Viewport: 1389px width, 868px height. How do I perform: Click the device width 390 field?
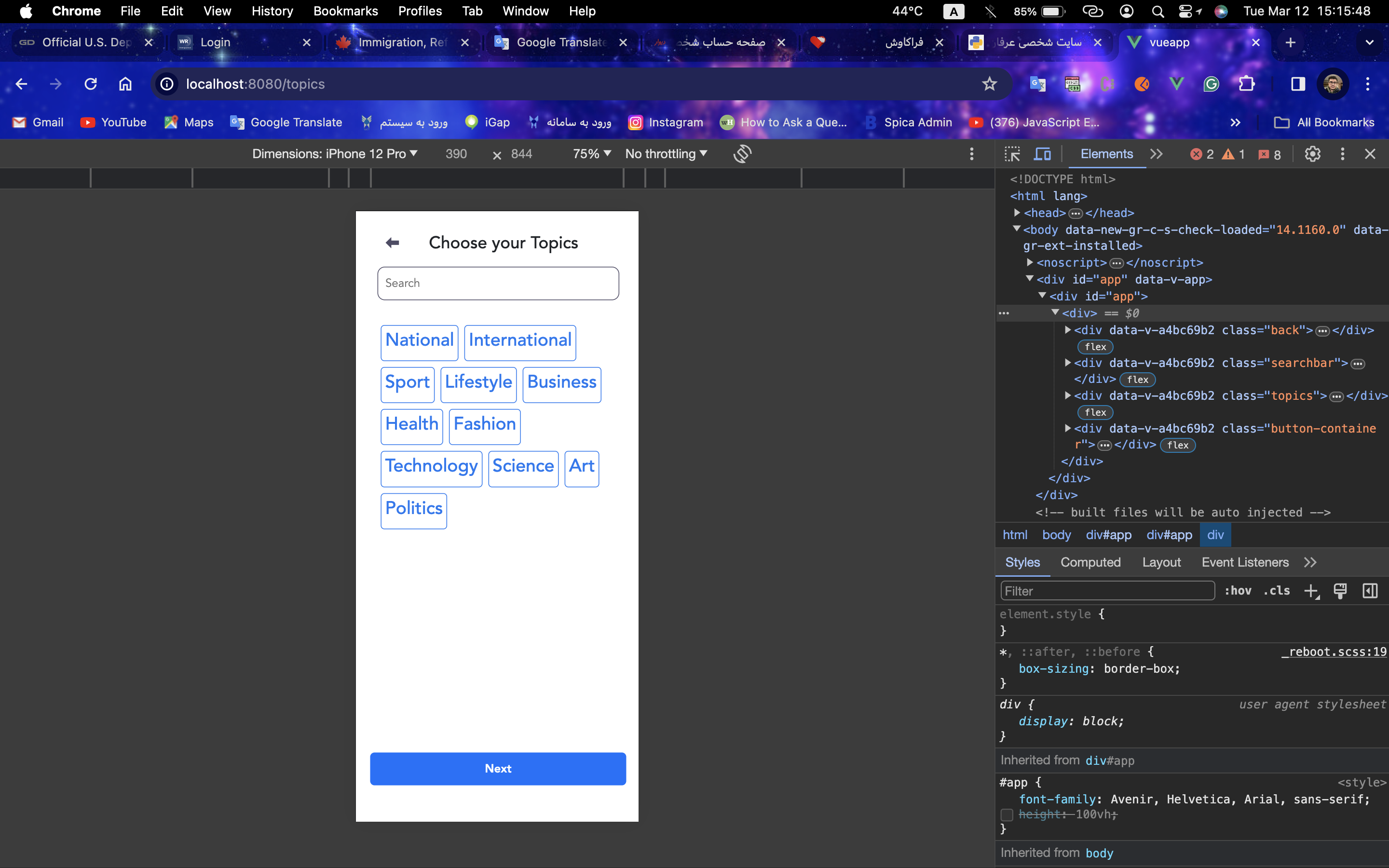click(x=456, y=154)
